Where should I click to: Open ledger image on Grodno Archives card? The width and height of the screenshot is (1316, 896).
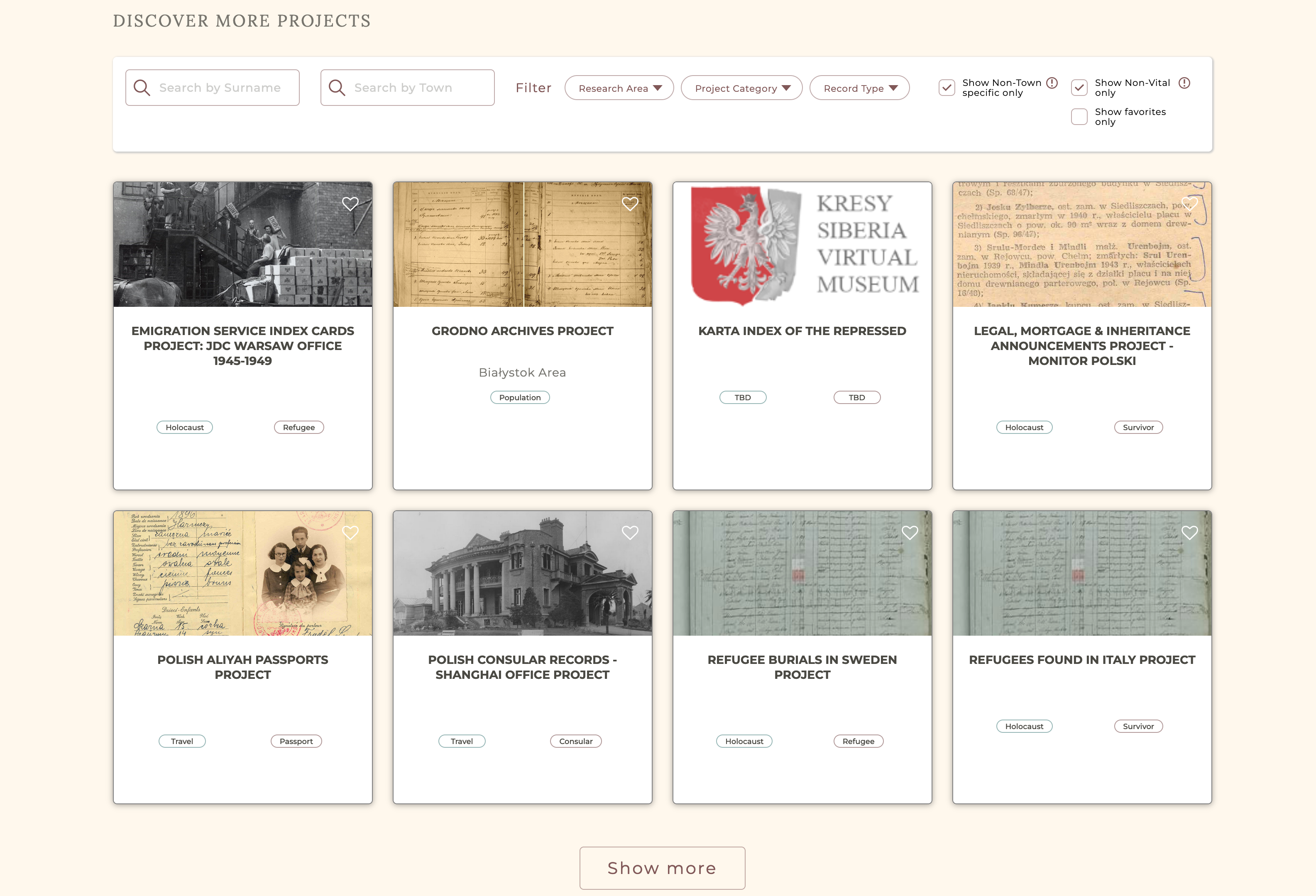tap(522, 244)
